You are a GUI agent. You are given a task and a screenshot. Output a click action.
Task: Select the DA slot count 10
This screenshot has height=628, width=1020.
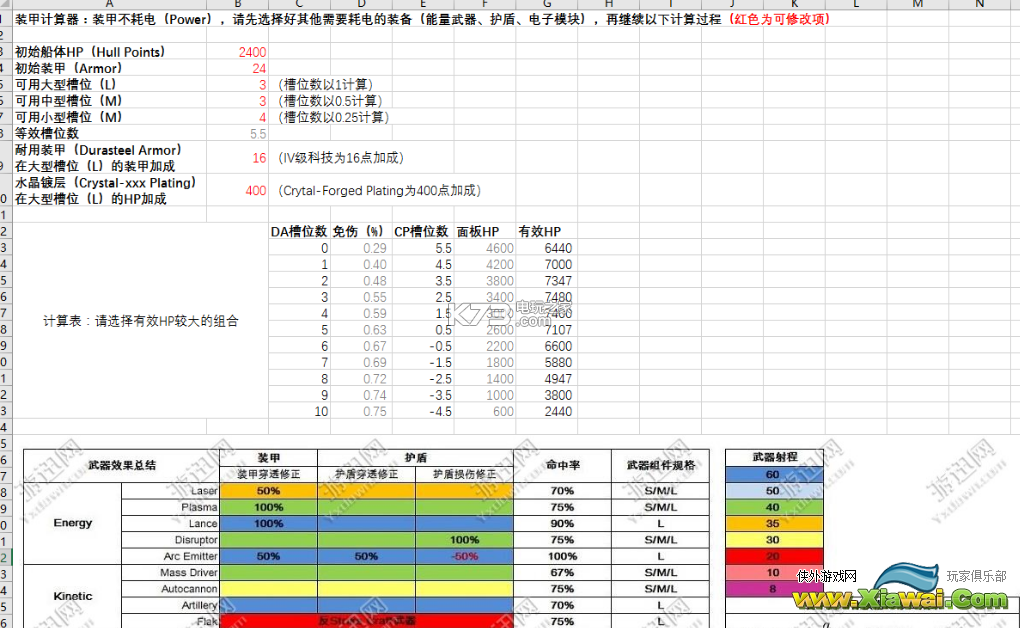tap(321, 411)
